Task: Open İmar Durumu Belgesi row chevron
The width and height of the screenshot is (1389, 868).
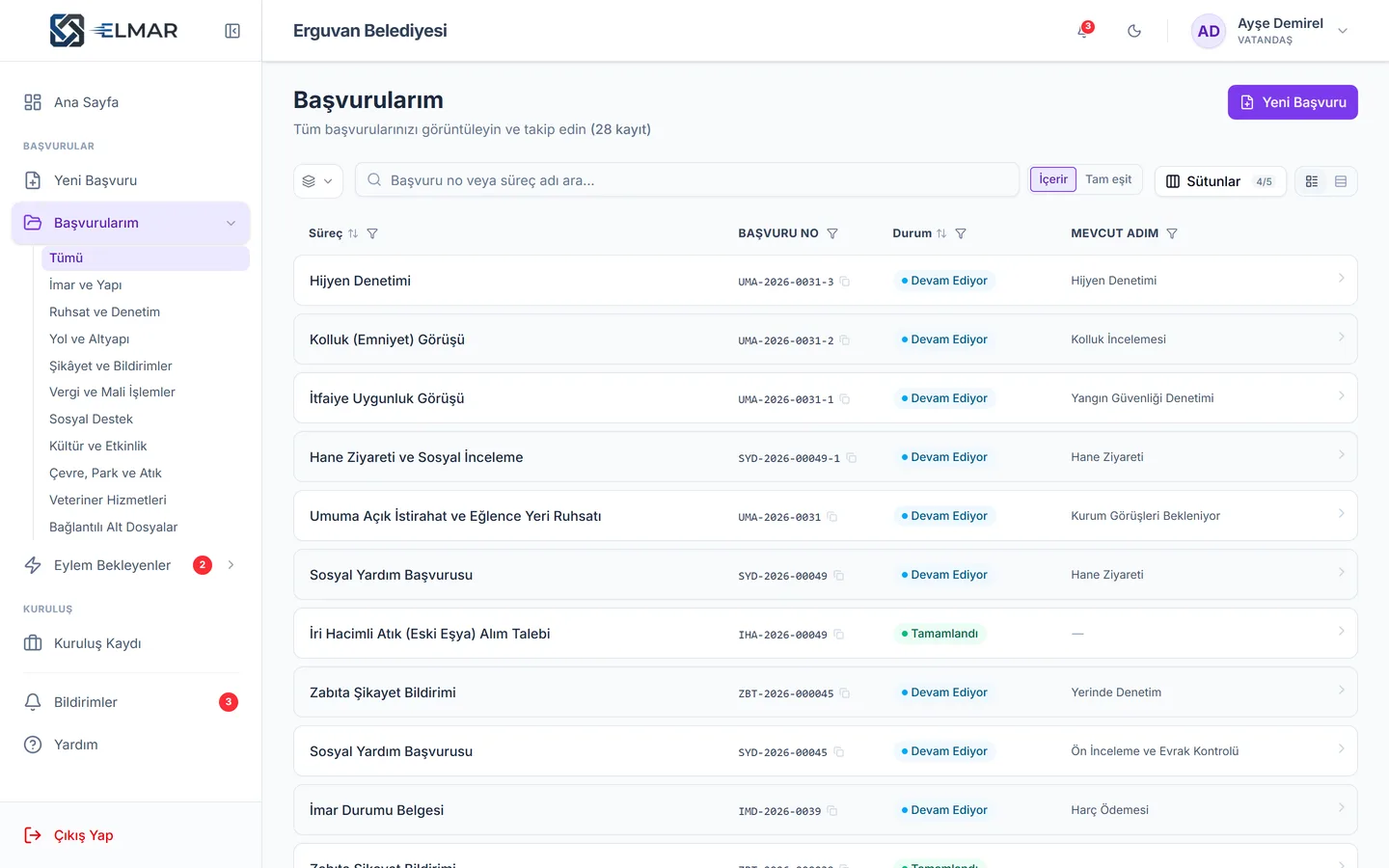Action: coord(1341,808)
